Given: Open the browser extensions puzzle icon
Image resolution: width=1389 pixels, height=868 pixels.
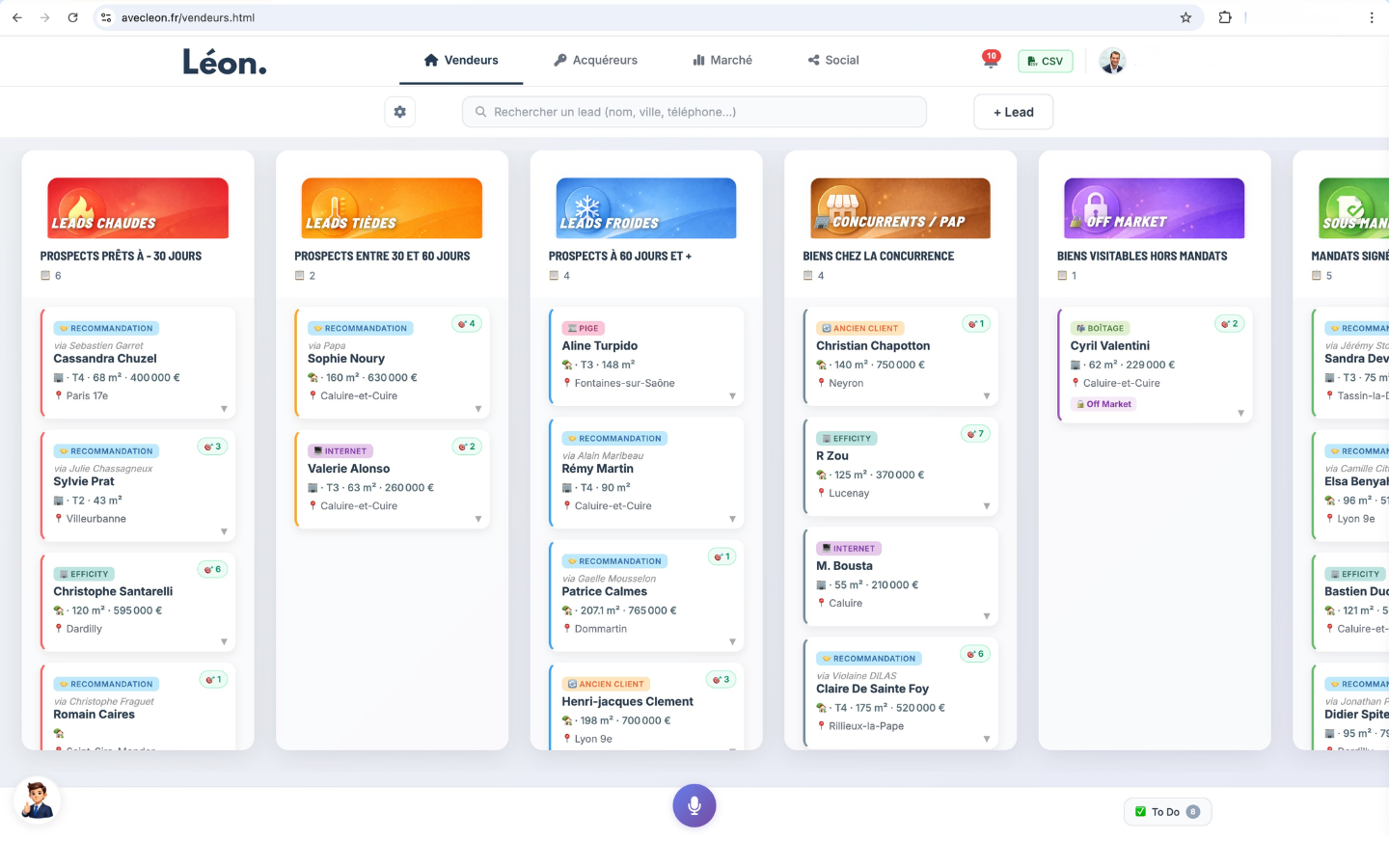Looking at the screenshot, I should click(x=1225, y=17).
